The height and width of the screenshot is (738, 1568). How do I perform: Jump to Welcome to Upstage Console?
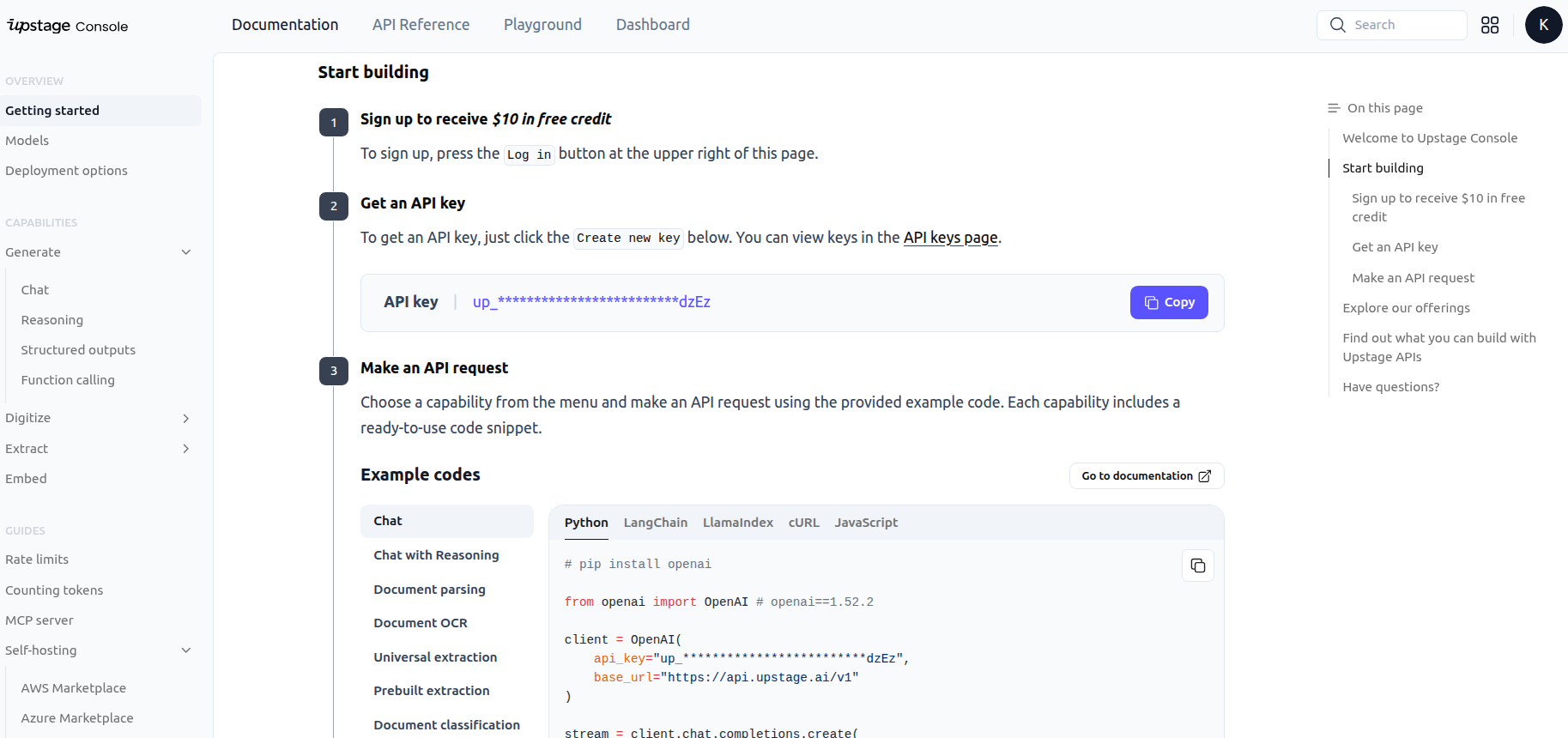(x=1430, y=138)
